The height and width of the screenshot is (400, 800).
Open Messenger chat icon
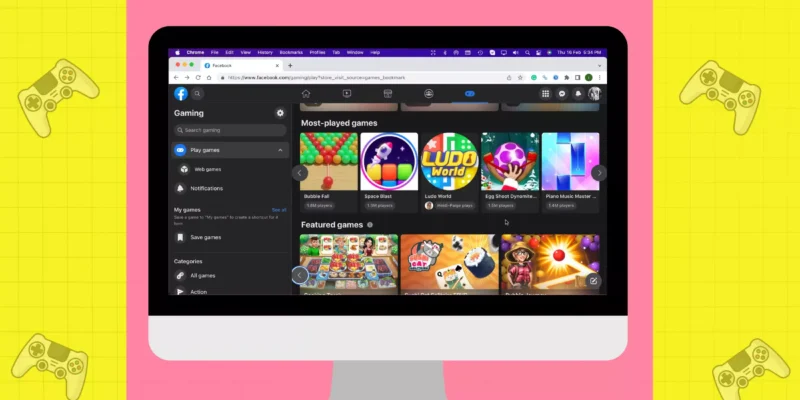tap(562, 94)
